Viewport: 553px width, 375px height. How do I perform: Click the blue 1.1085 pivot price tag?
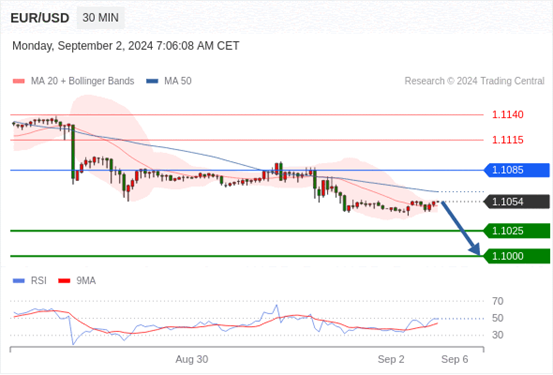tap(517, 170)
